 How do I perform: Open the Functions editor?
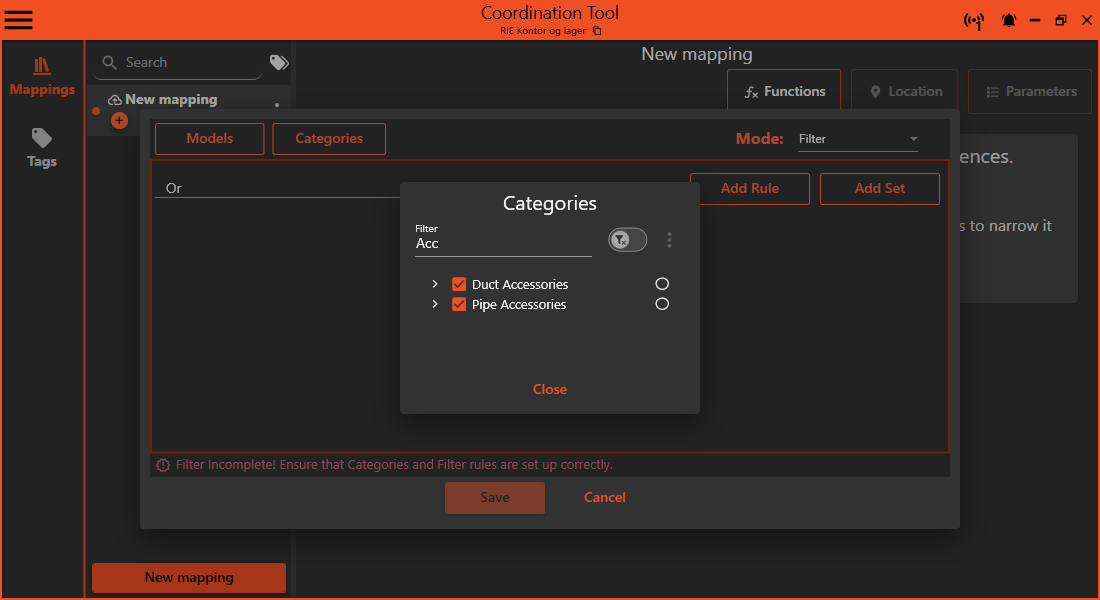783,90
